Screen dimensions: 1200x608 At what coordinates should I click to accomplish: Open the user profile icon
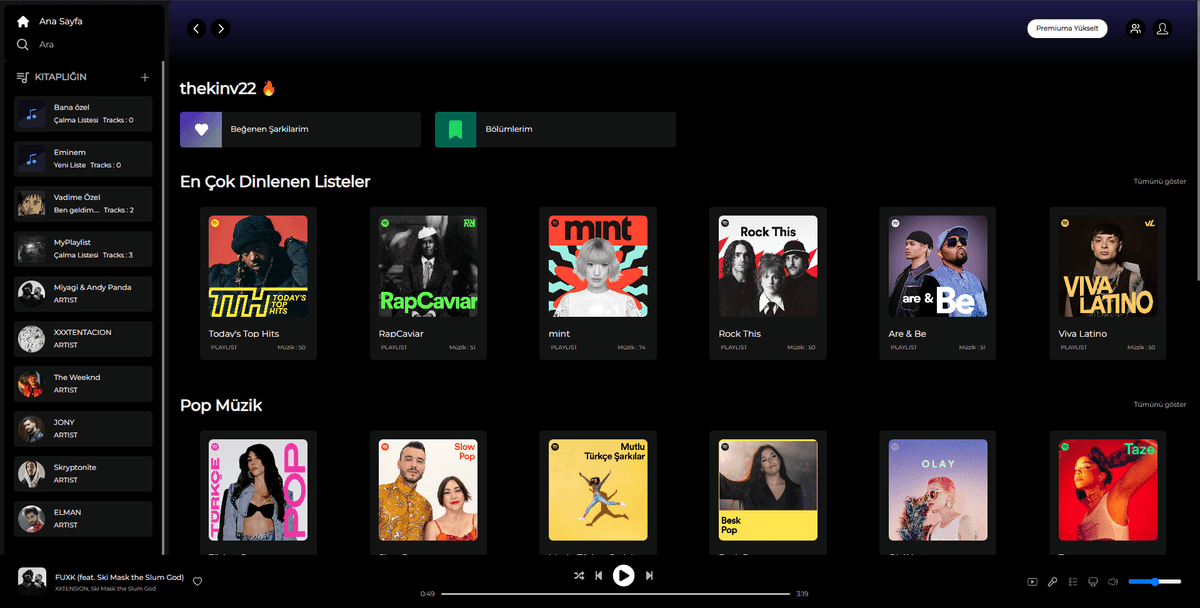[1162, 29]
